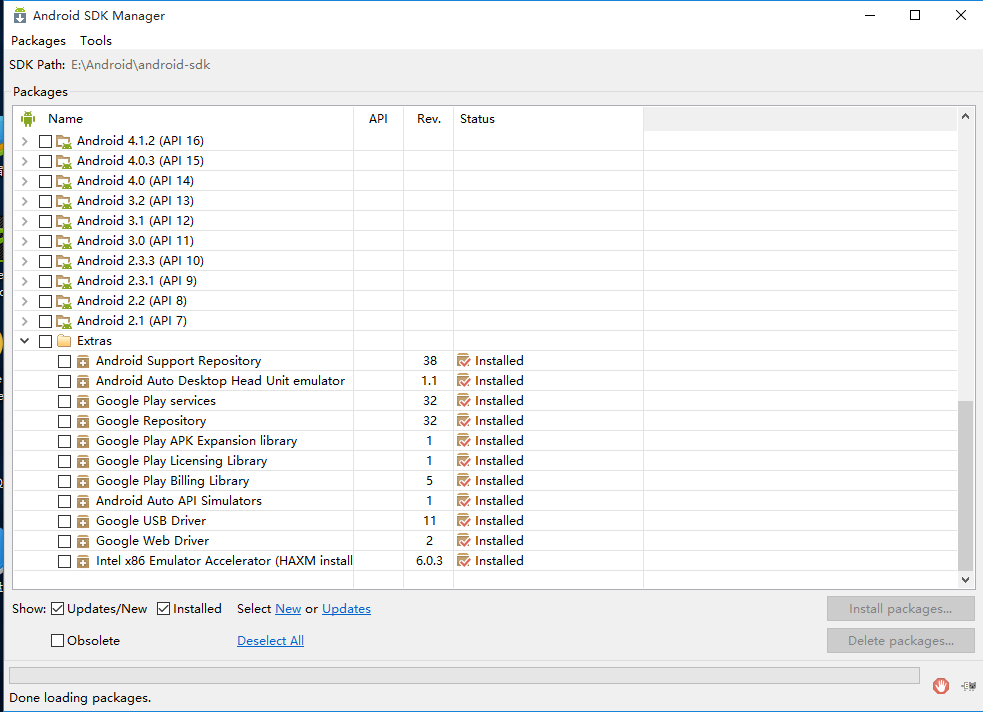This screenshot has height=712, width=983.
Task: Click the Intel x86 Emulator Accelerator package icon
Action: [83, 562]
